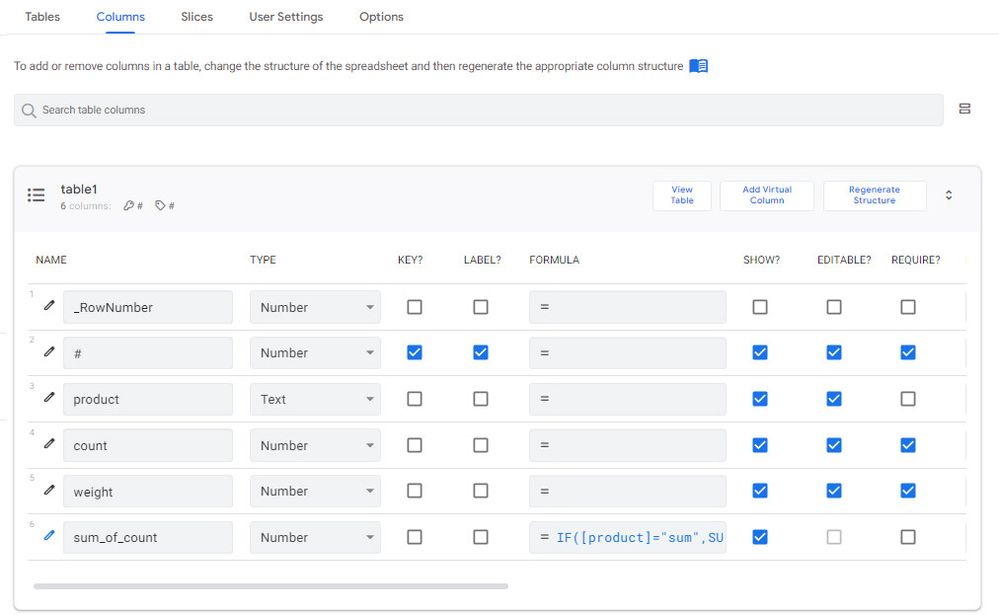Check KEY for the weight column
999x615 pixels.
[x=414, y=491]
